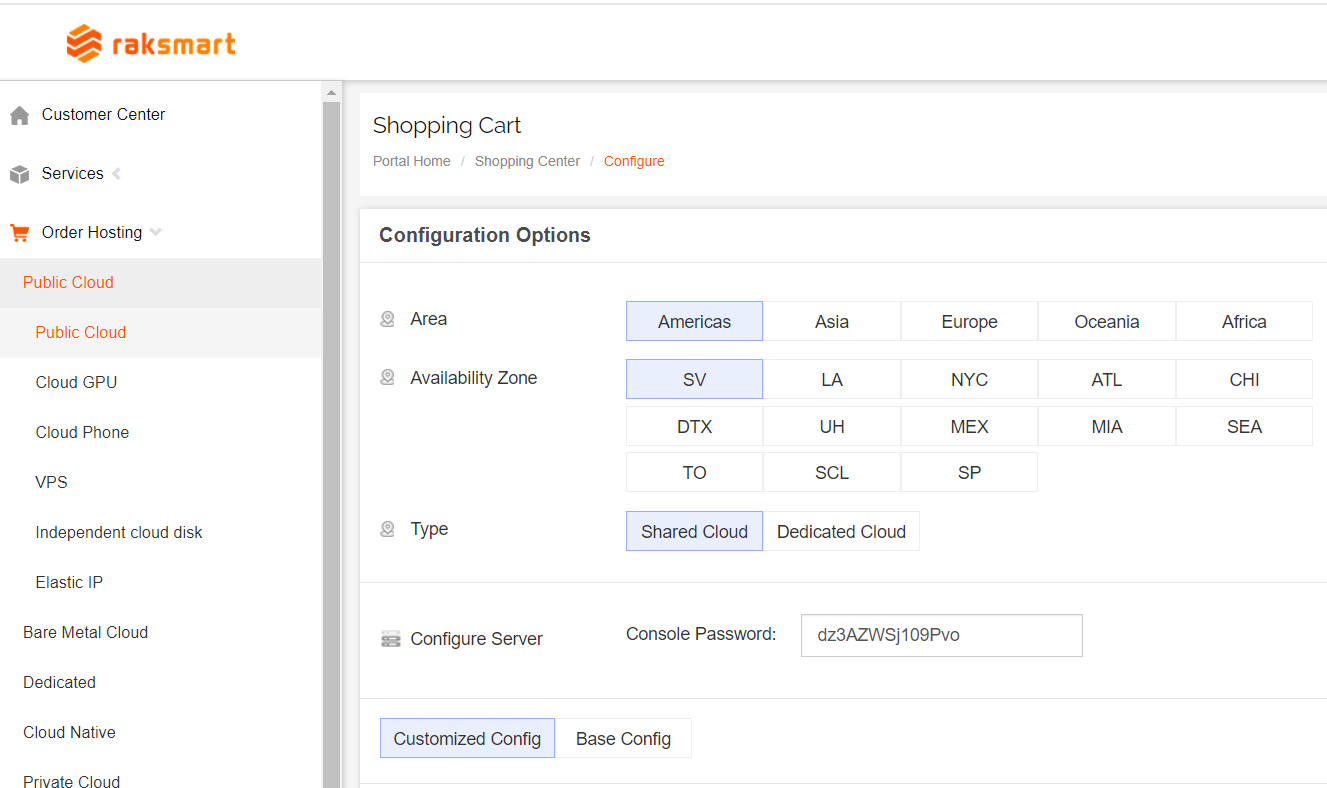1327x788 pixels.
Task: Click the Console Password field
Action: tap(941, 635)
